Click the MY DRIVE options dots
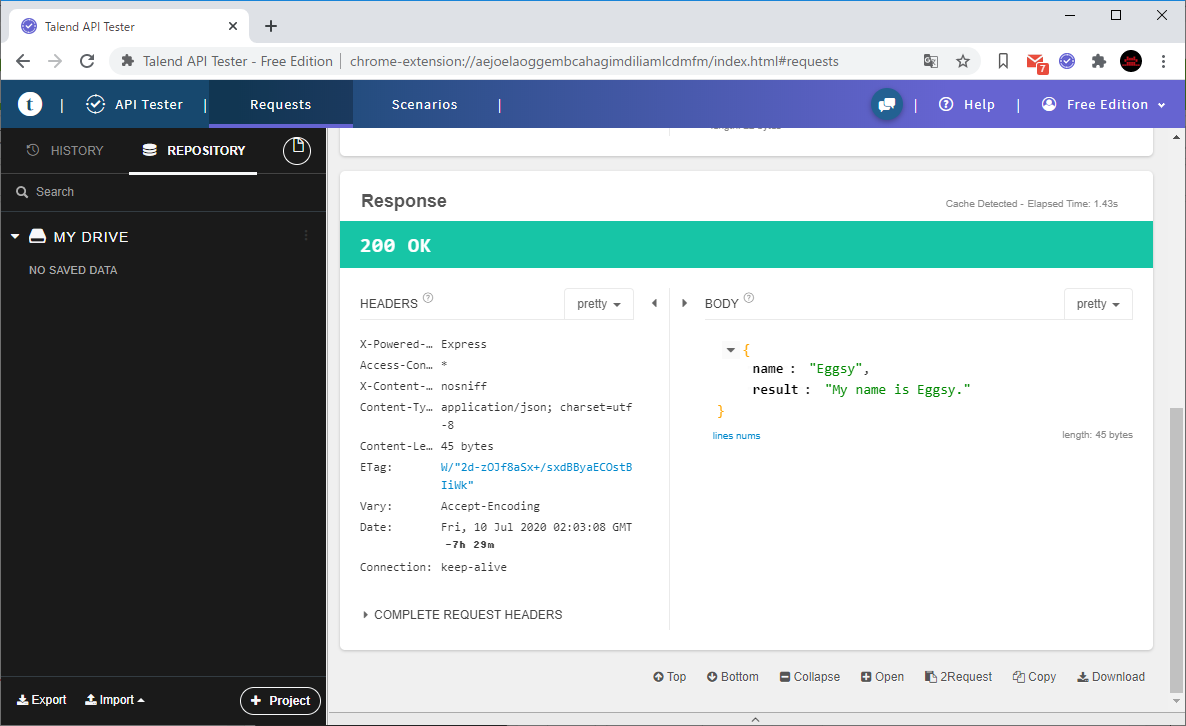 (306, 236)
